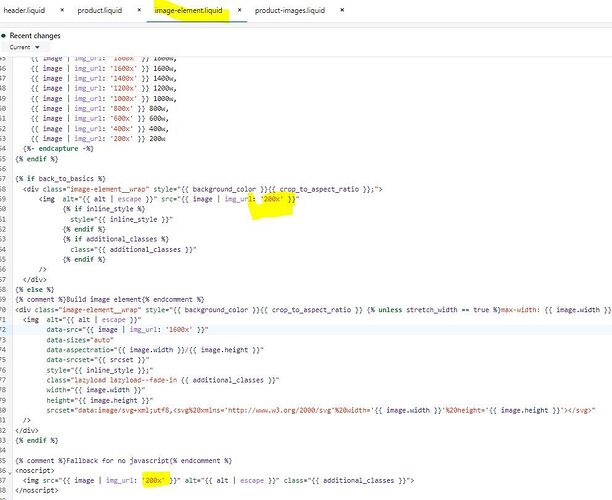This screenshot has height=500, width=612.
Task: Click the class="{{ additional_classes }}" line
Action: pyautogui.click(x=133, y=249)
